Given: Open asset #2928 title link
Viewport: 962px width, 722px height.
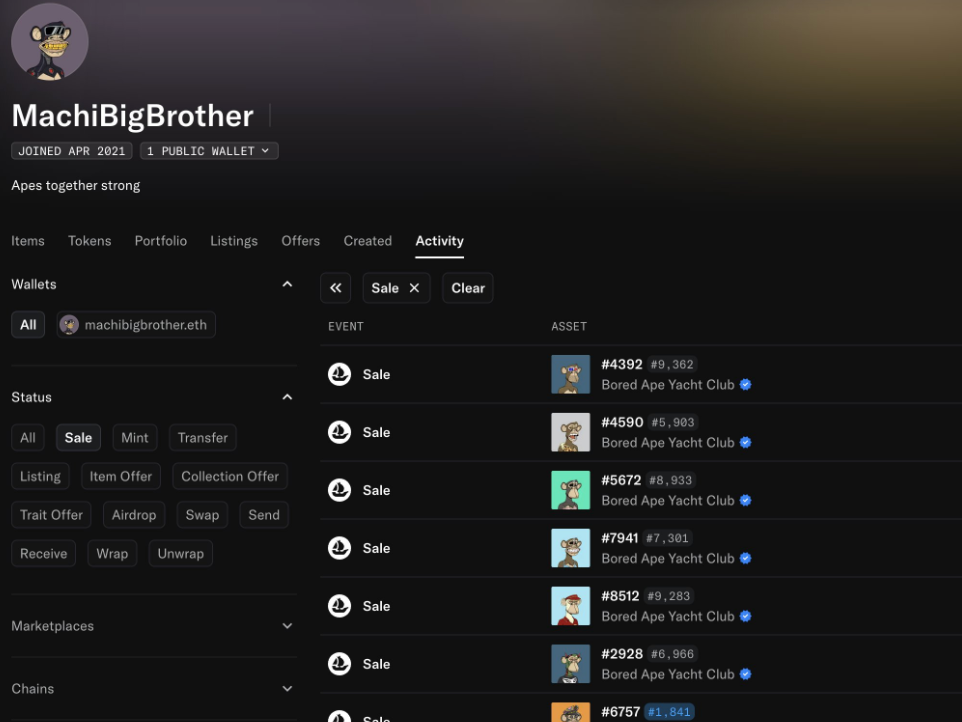Looking at the screenshot, I should (622, 654).
